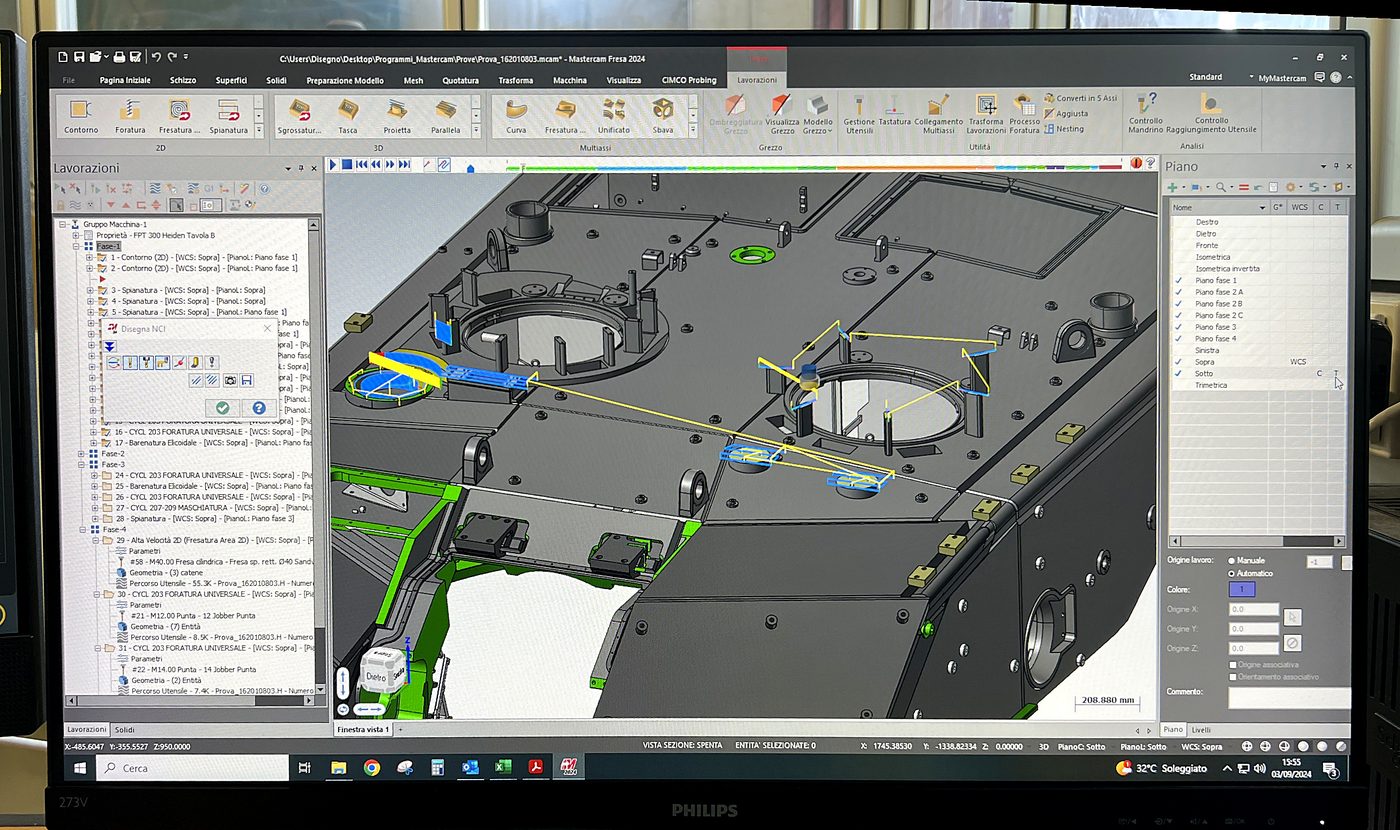This screenshot has height=830, width=1400.
Task: Open the File menu
Action: coord(69,80)
